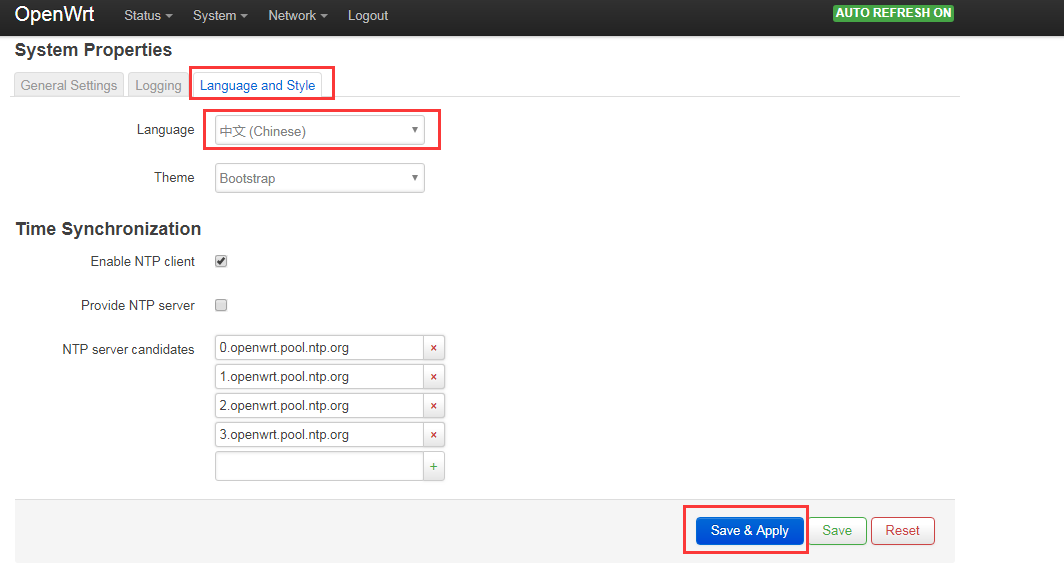Focus the empty NTP server input field

click(319, 467)
